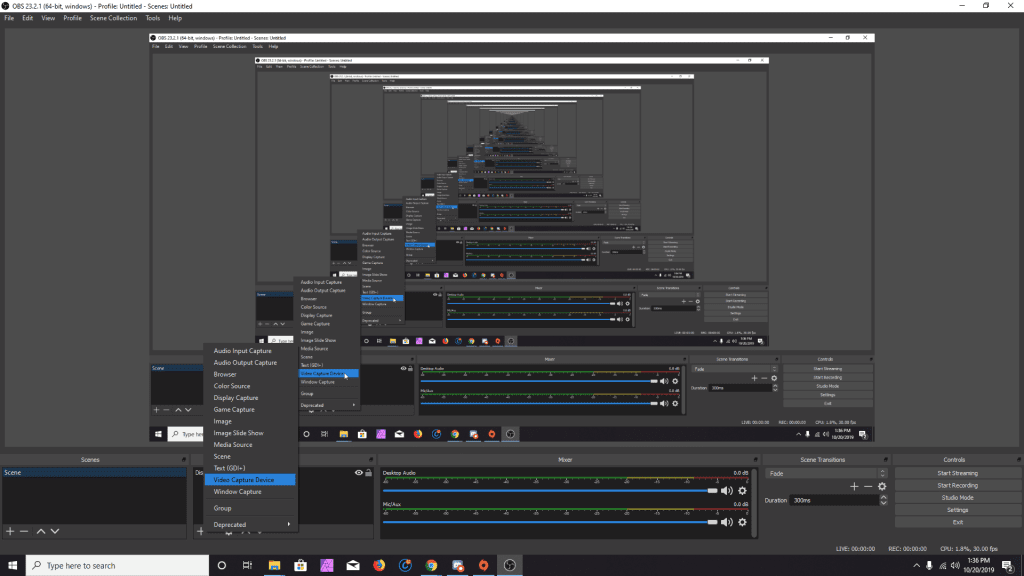Undock the Scene Transitions panel using its float icon

886,460
